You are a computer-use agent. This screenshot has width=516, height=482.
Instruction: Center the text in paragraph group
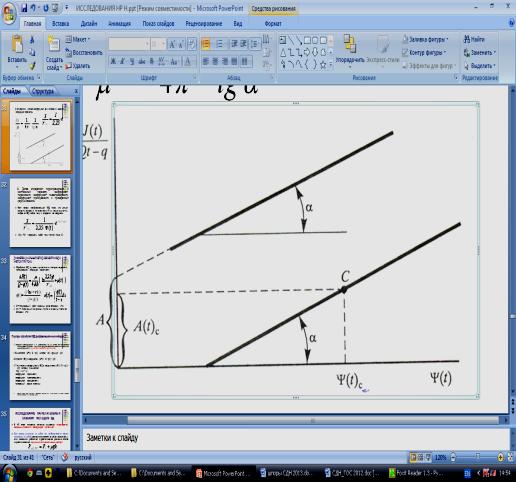pyautogui.click(x=215, y=61)
